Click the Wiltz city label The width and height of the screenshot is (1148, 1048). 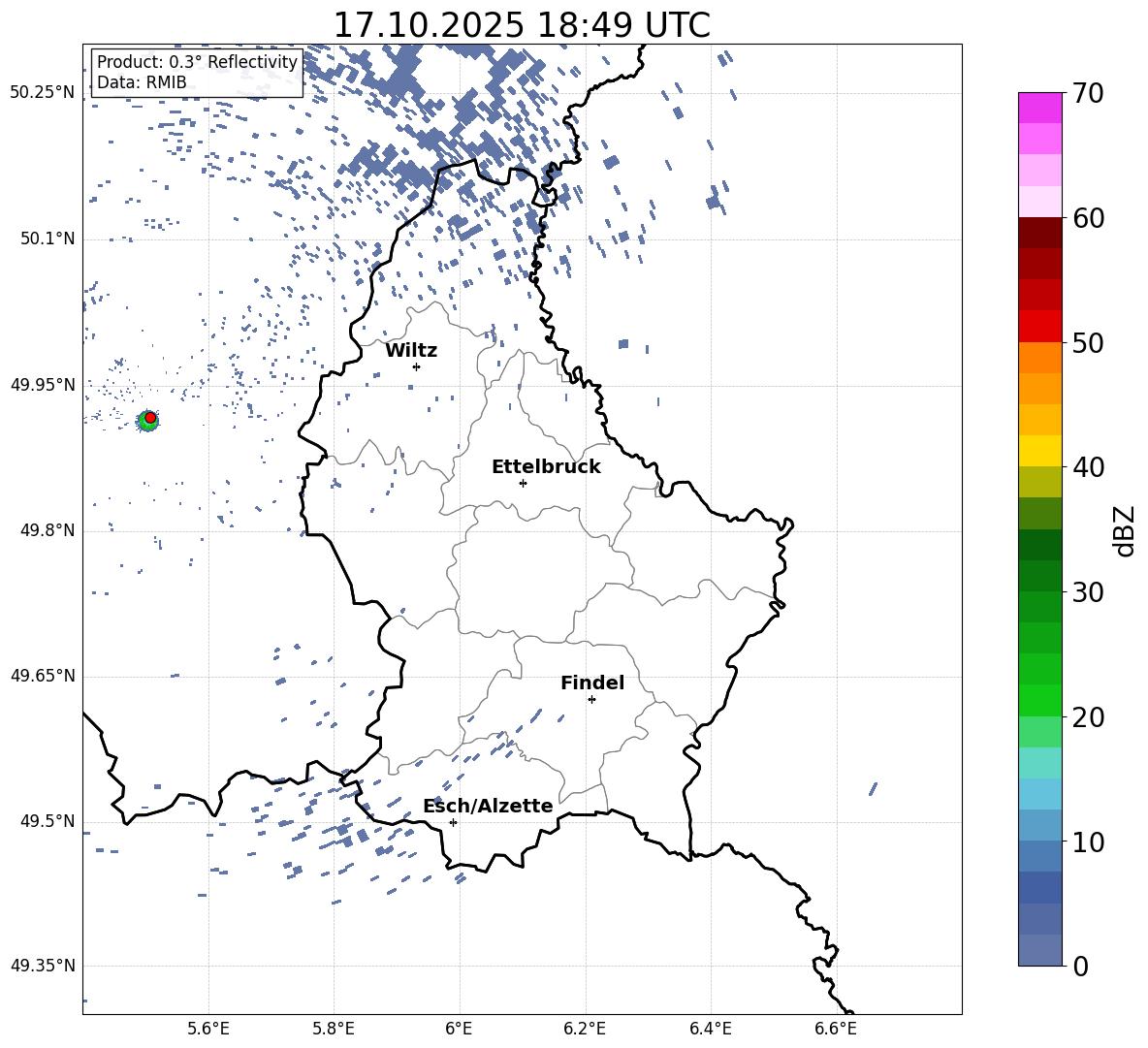tap(411, 351)
